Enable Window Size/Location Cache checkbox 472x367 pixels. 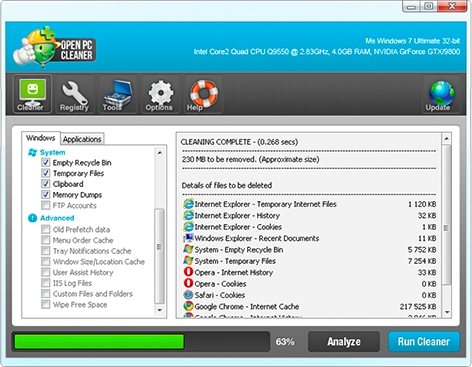[45, 261]
